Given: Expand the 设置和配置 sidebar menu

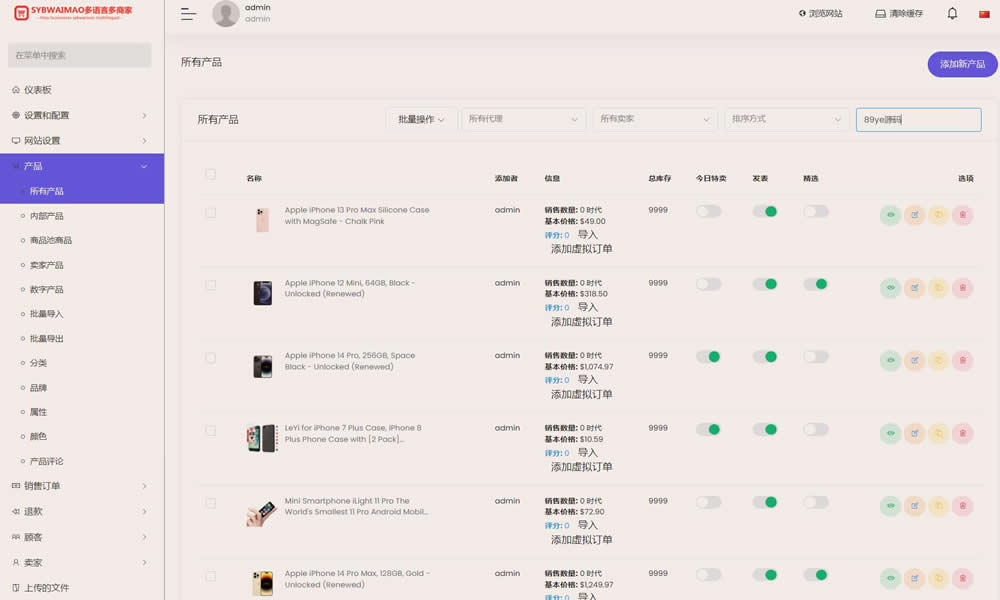Looking at the screenshot, I should pos(80,115).
